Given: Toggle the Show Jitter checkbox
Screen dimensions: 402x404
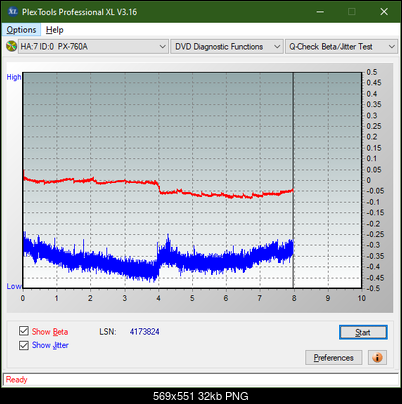Looking at the screenshot, I should 24,345.
